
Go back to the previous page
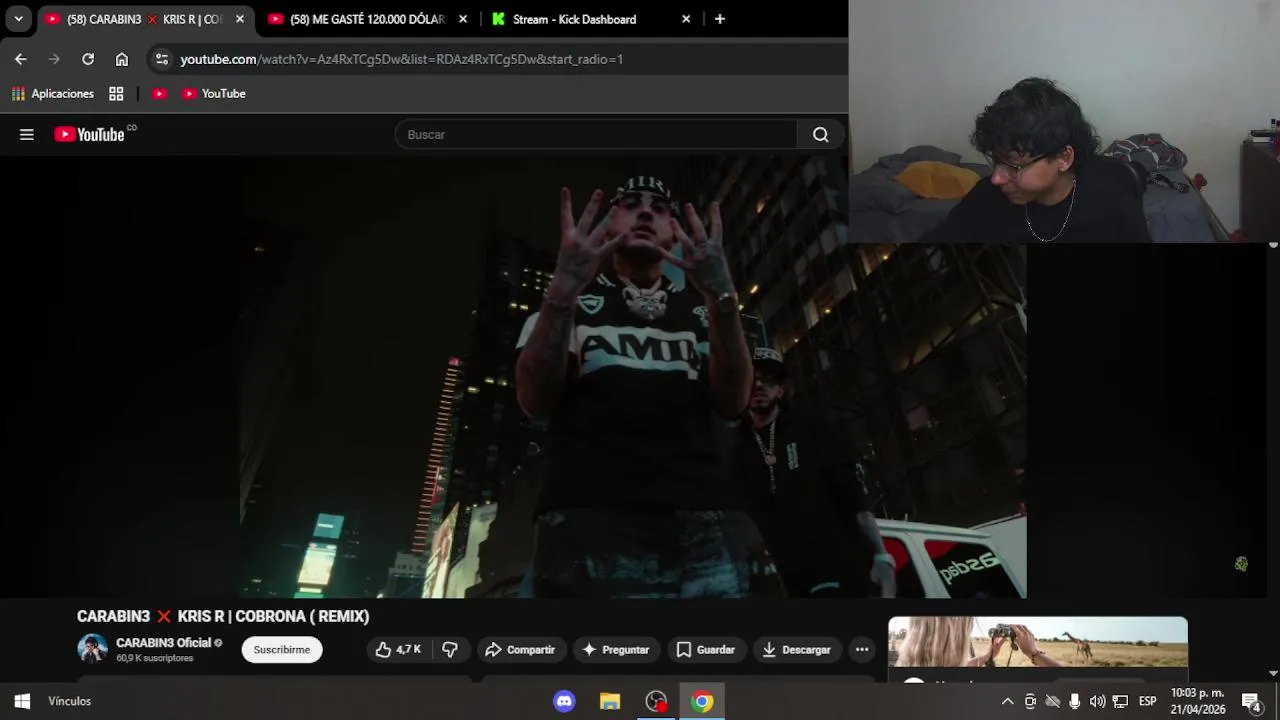pyautogui.click(x=21, y=59)
